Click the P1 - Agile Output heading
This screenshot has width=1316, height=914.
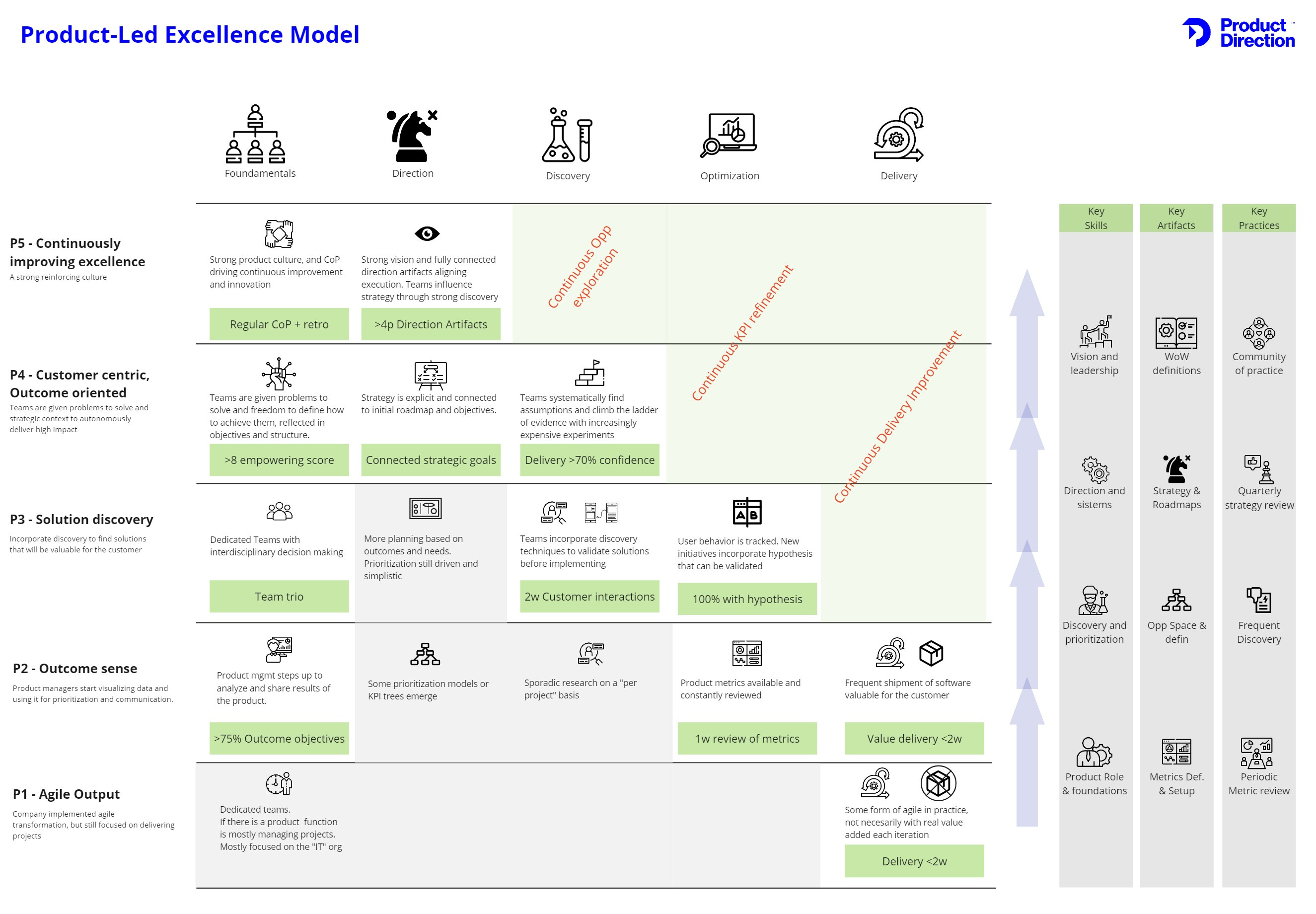coord(66,794)
